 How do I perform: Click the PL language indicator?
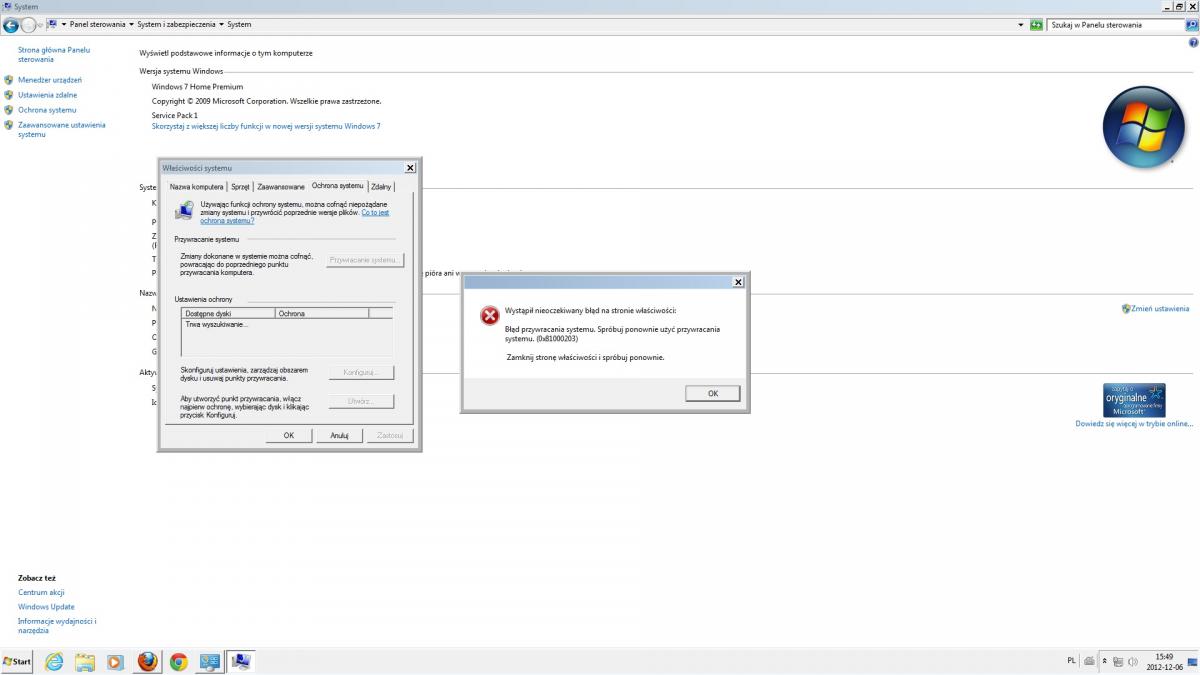tap(1072, 661)
